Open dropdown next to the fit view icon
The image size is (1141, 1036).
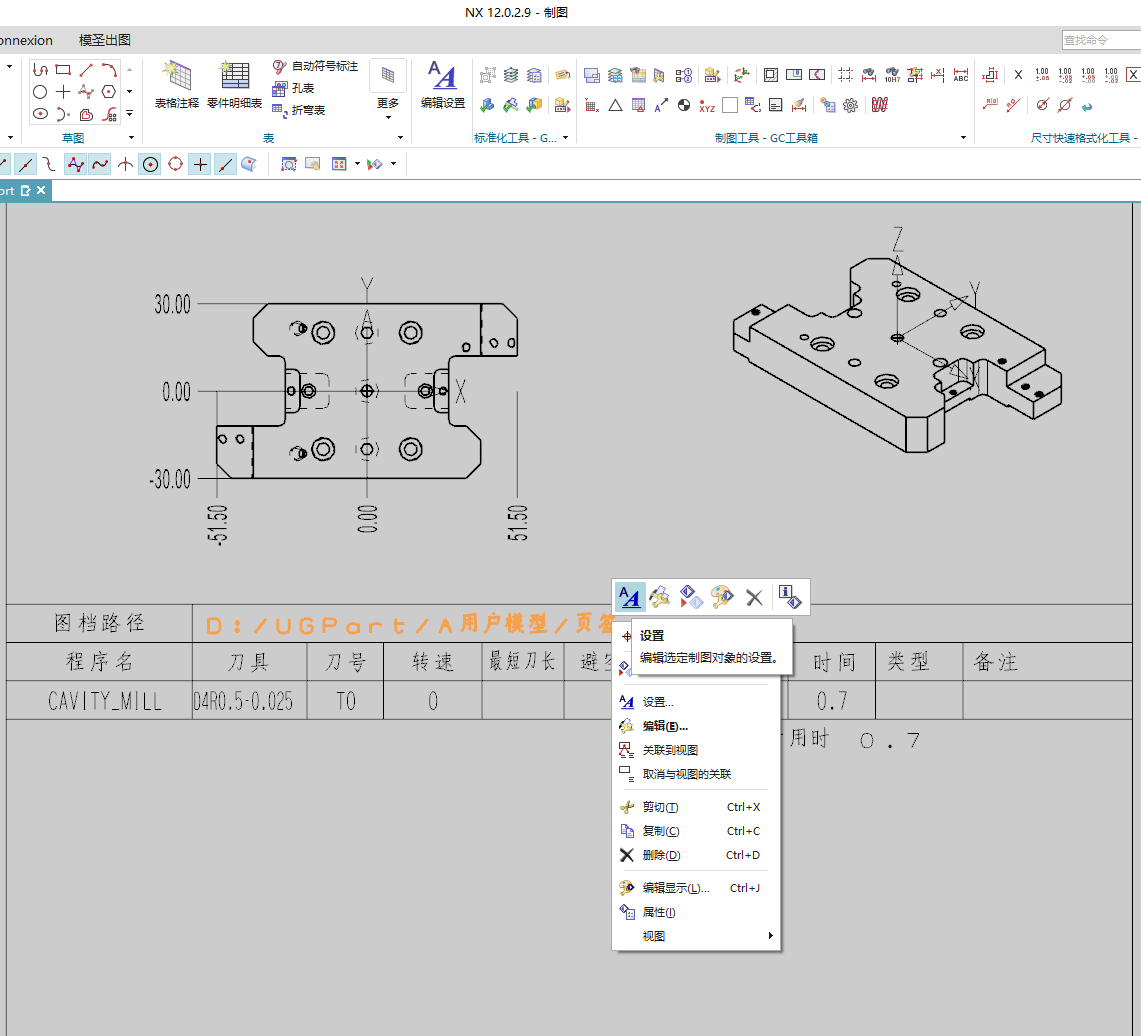point(357,164)
